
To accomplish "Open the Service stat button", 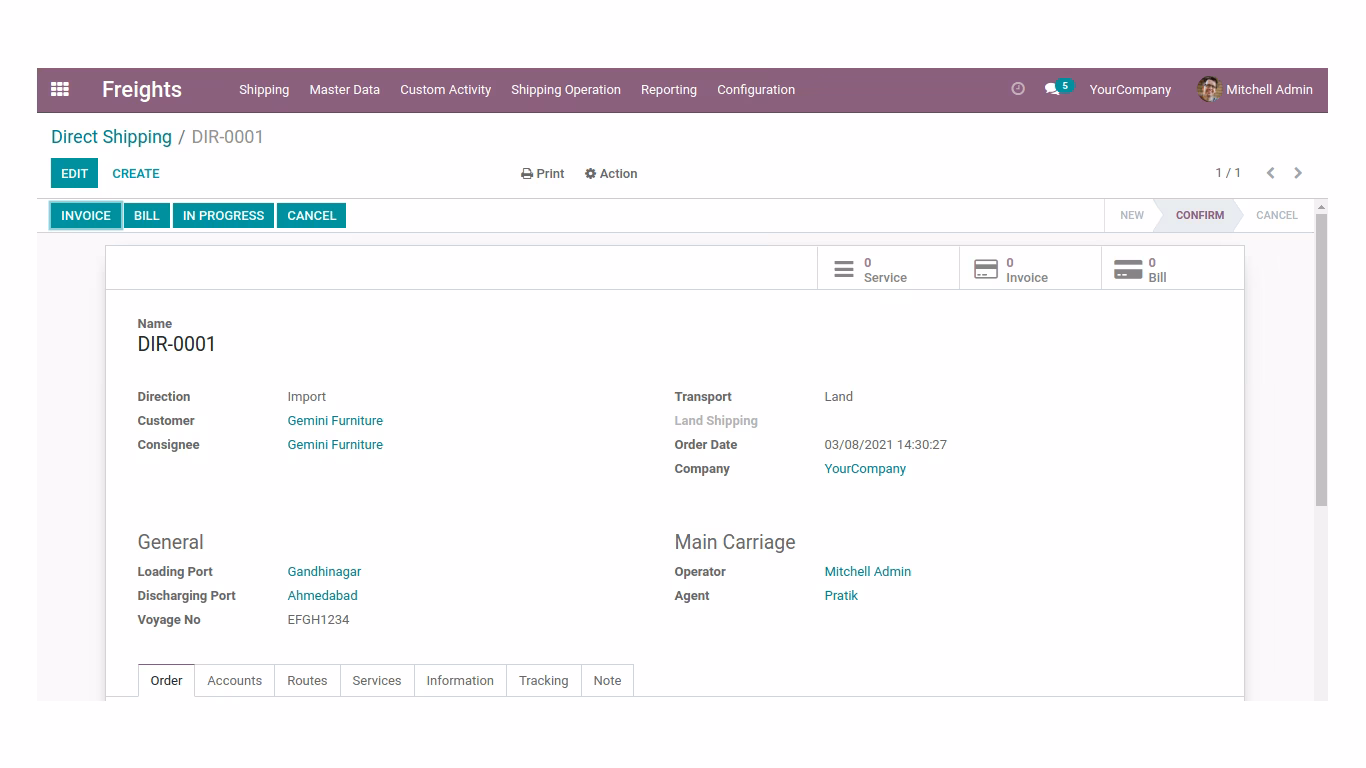I will tap(888, 269).
